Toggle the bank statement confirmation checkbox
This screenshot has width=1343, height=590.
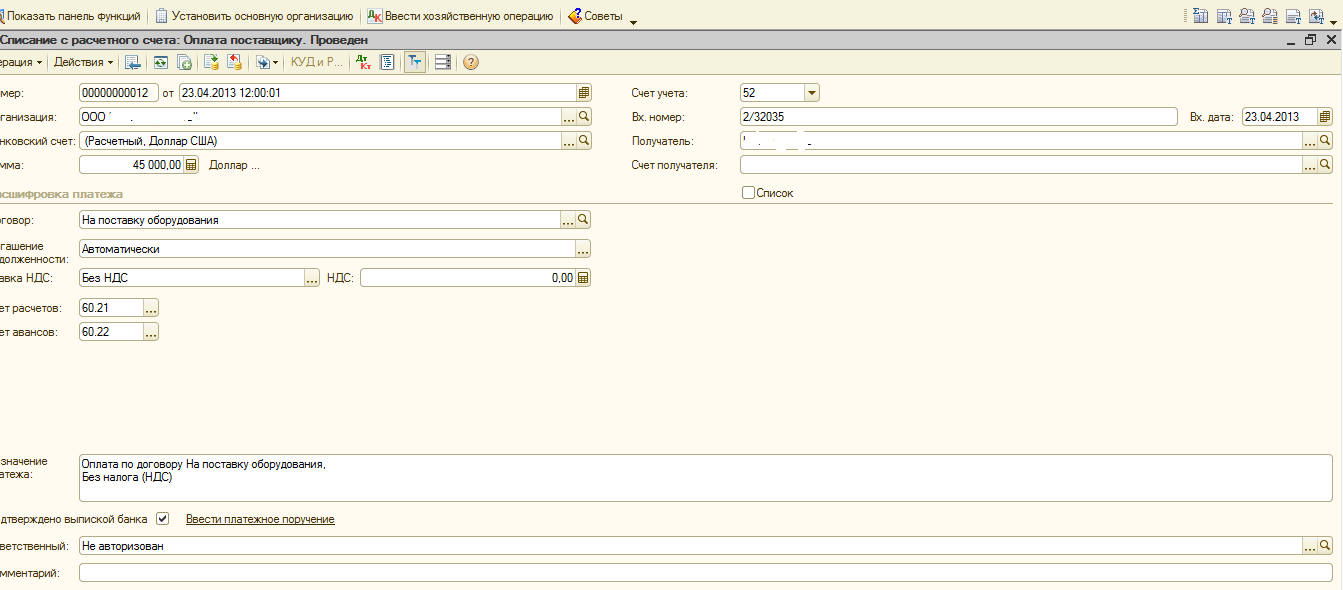pyautogui.click(x=163, y=519)
